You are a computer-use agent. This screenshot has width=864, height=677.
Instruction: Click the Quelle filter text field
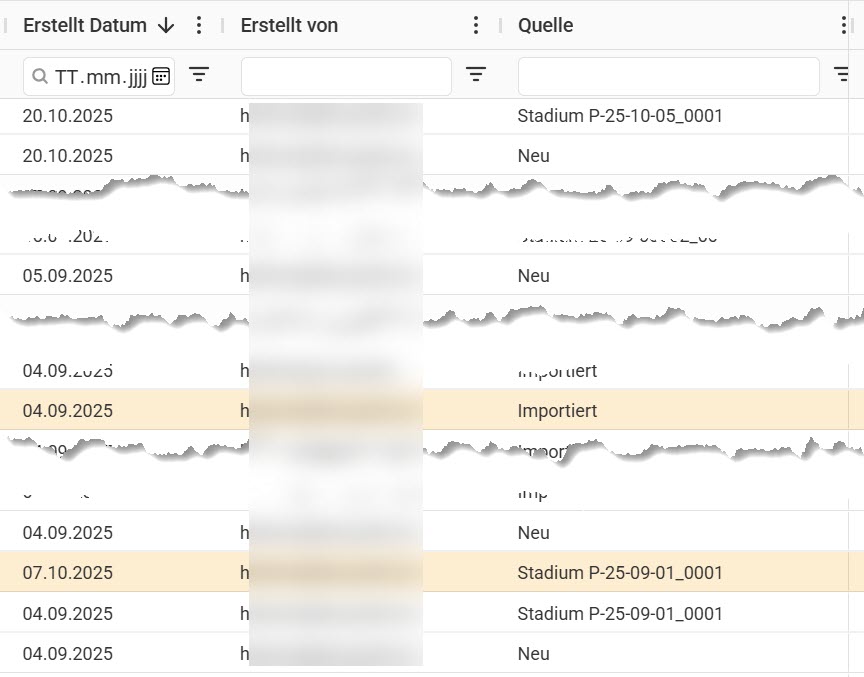[668, 76]
